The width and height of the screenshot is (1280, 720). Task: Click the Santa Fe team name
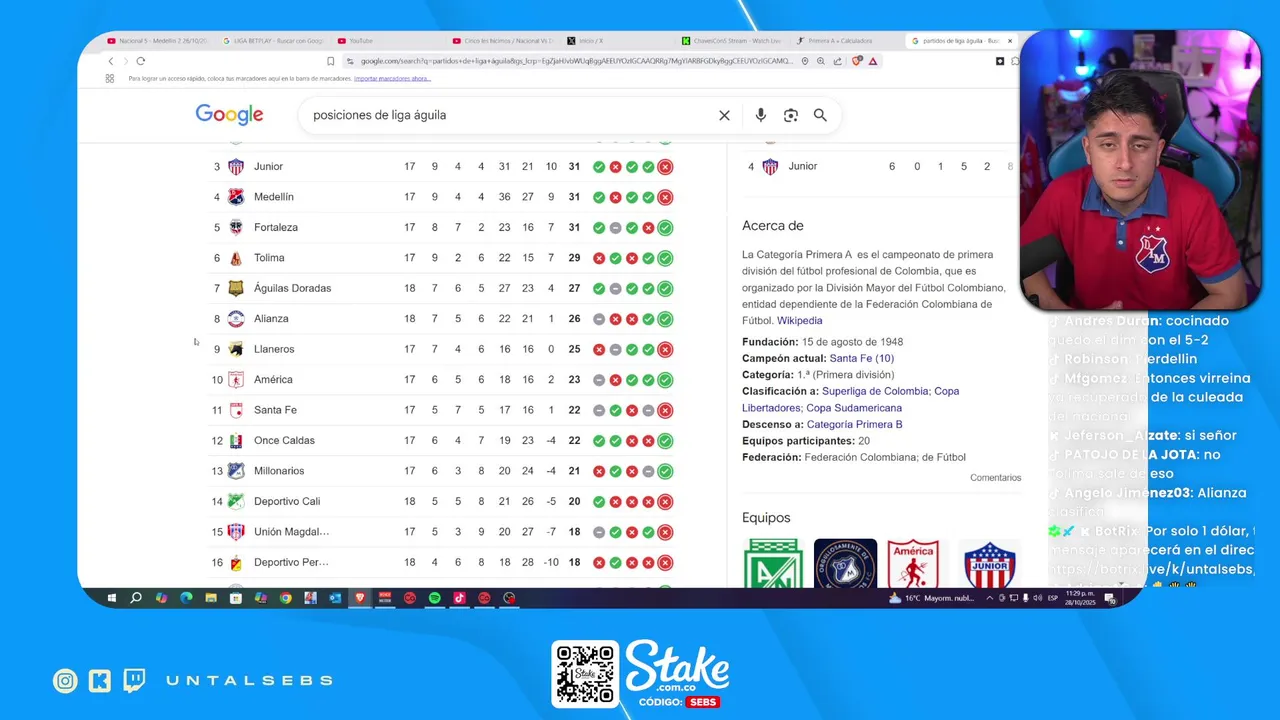coord(275,410)
